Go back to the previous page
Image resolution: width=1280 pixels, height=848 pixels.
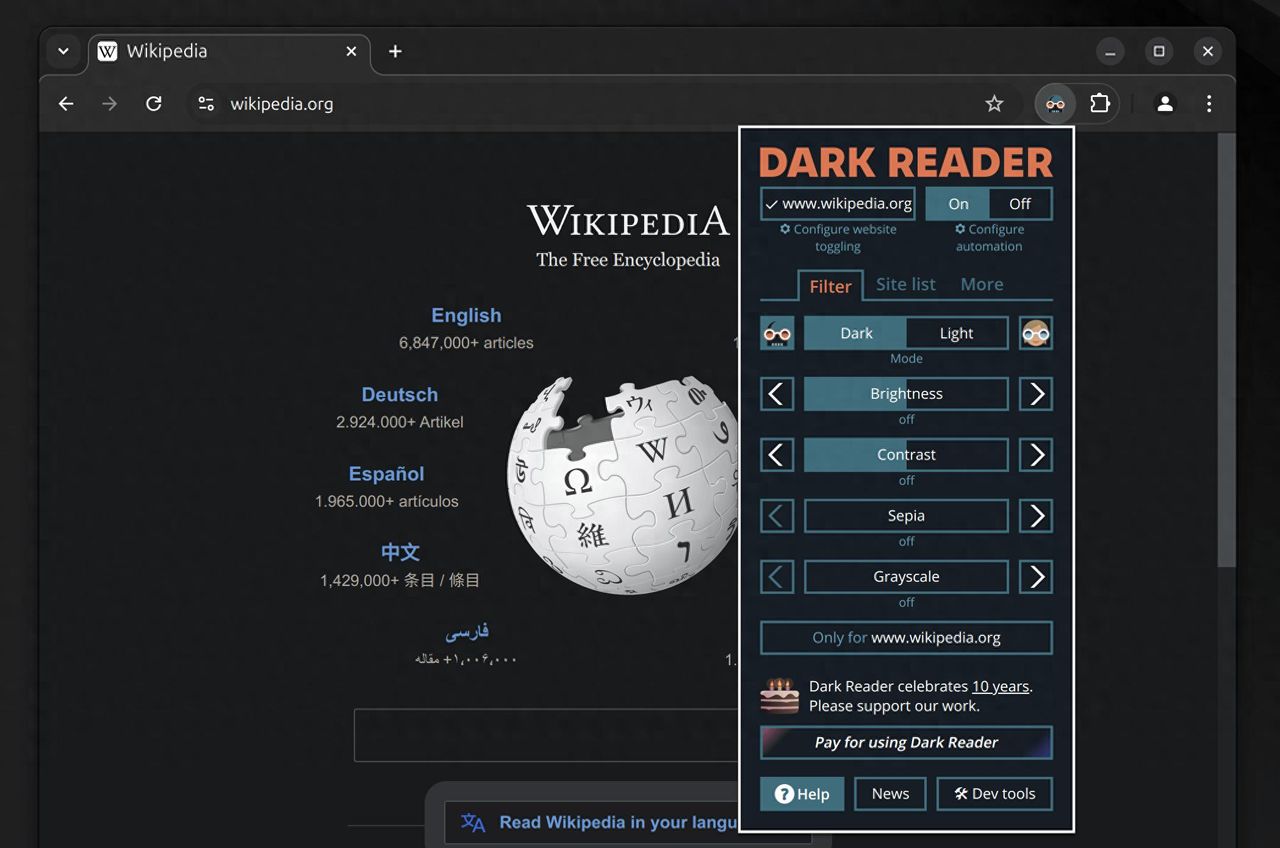tap(66, 104)
